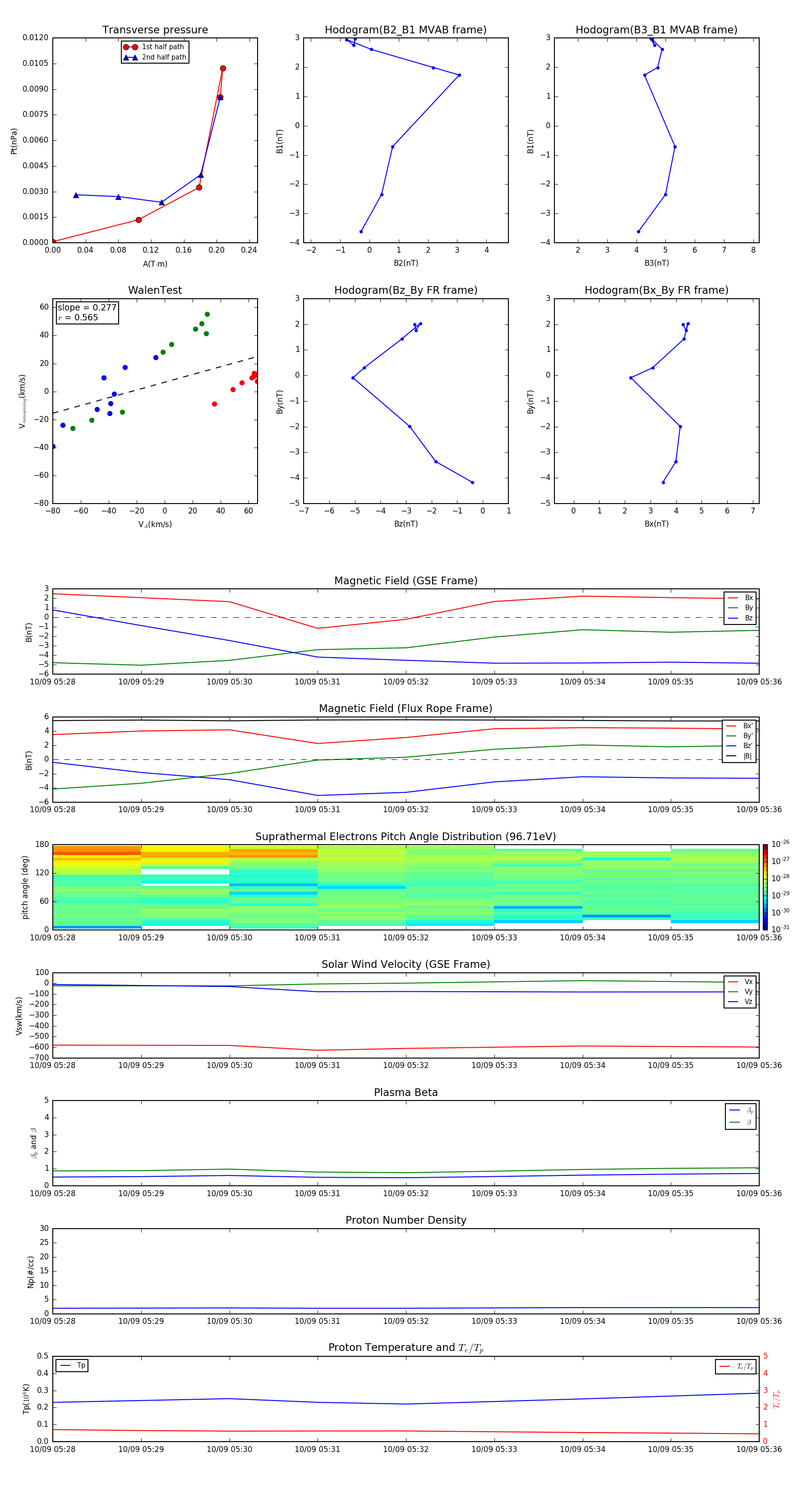Click the '1st half path' legend entry
This screenshot has width=812, height=1489.
coord(155,47)
